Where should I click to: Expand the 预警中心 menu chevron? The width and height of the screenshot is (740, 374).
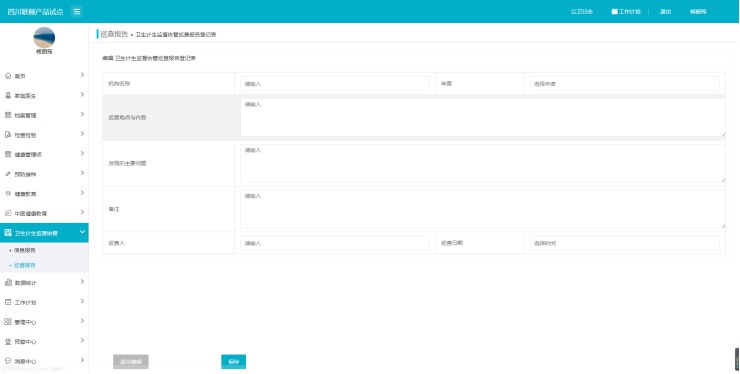pos(82,340)
